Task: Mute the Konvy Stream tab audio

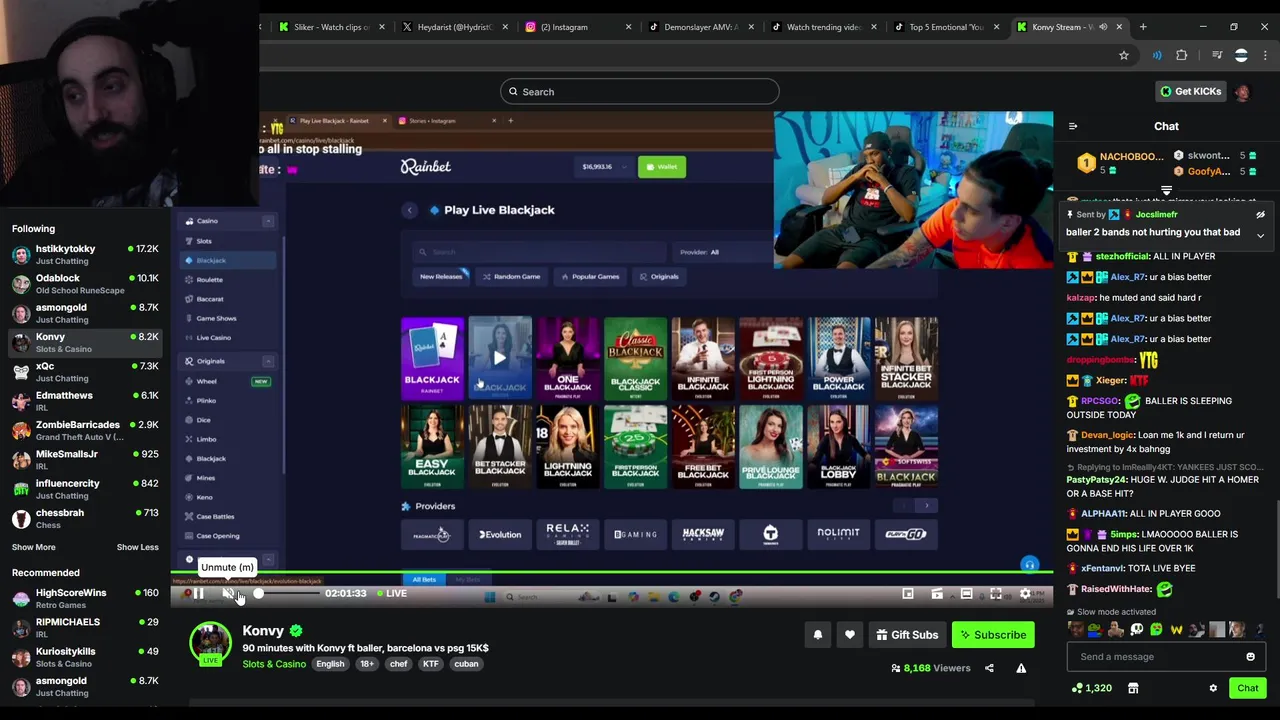Action: point(1102,27)
